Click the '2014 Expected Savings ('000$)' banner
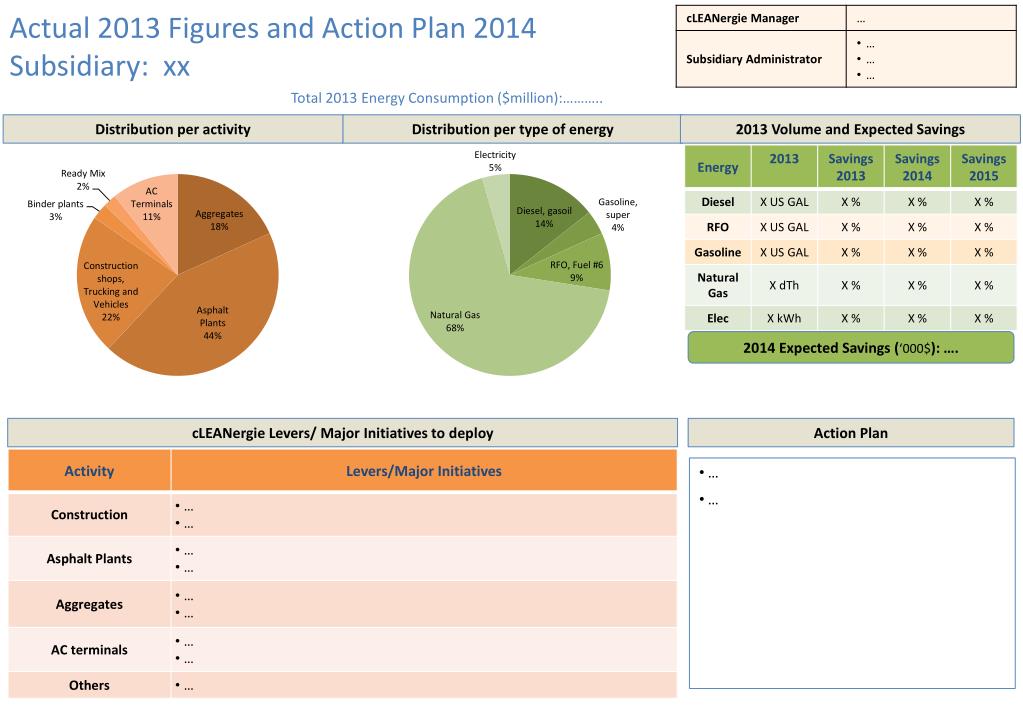 [851, 348]
